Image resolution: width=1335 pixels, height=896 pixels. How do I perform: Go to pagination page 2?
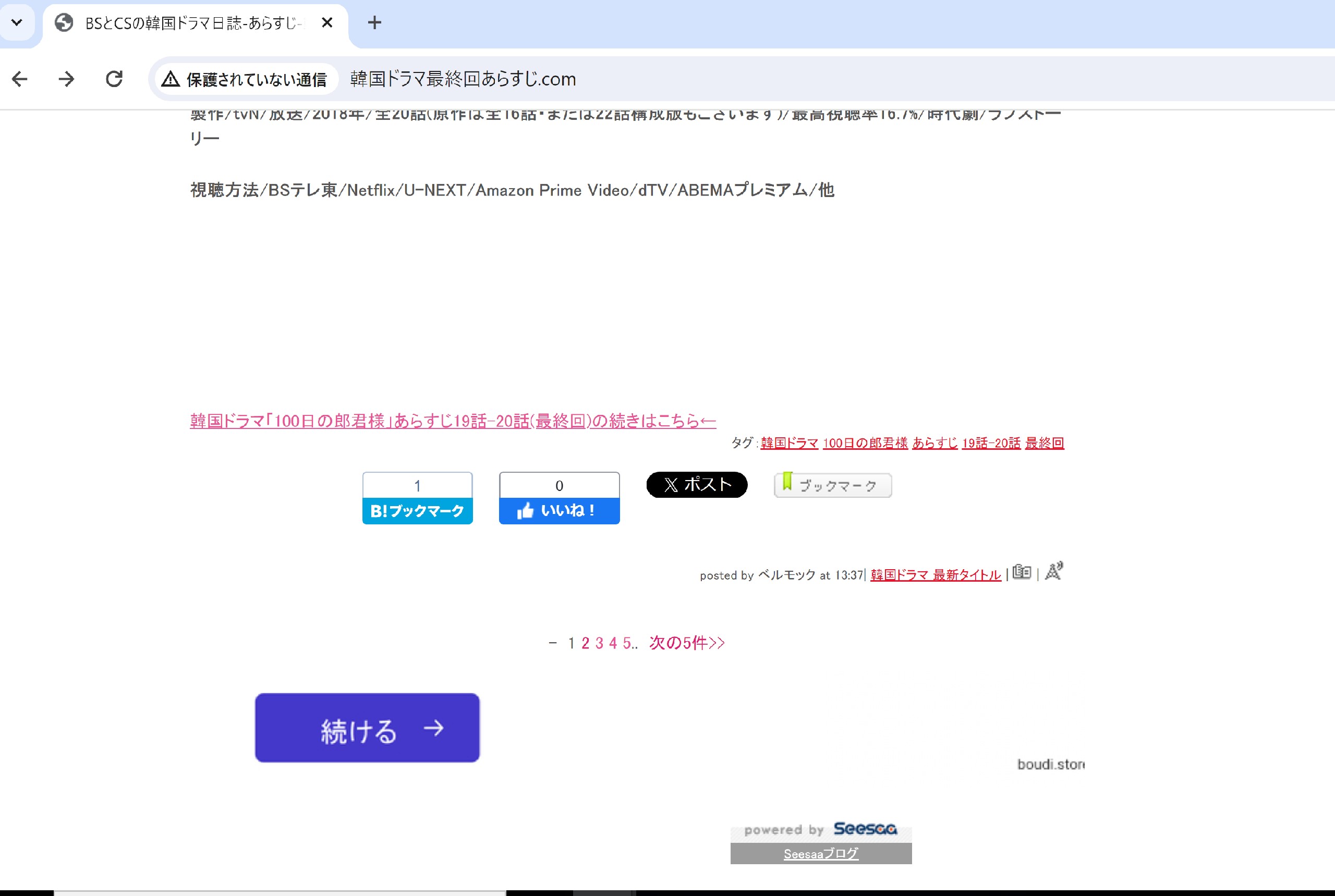[585, 643]
